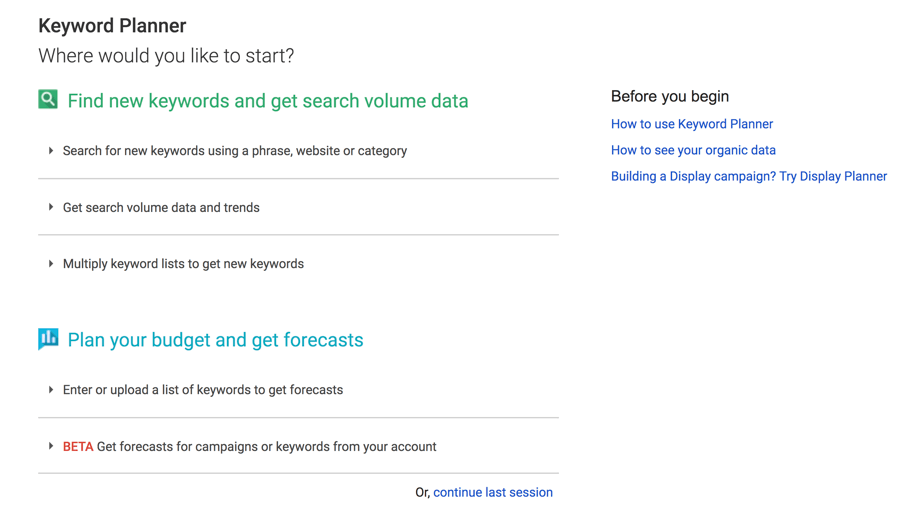Image resolution: width=924 pixels, height=514 pixels.
Task: Open the 'Try Display Planner' link
Action: tap(833, 176)
